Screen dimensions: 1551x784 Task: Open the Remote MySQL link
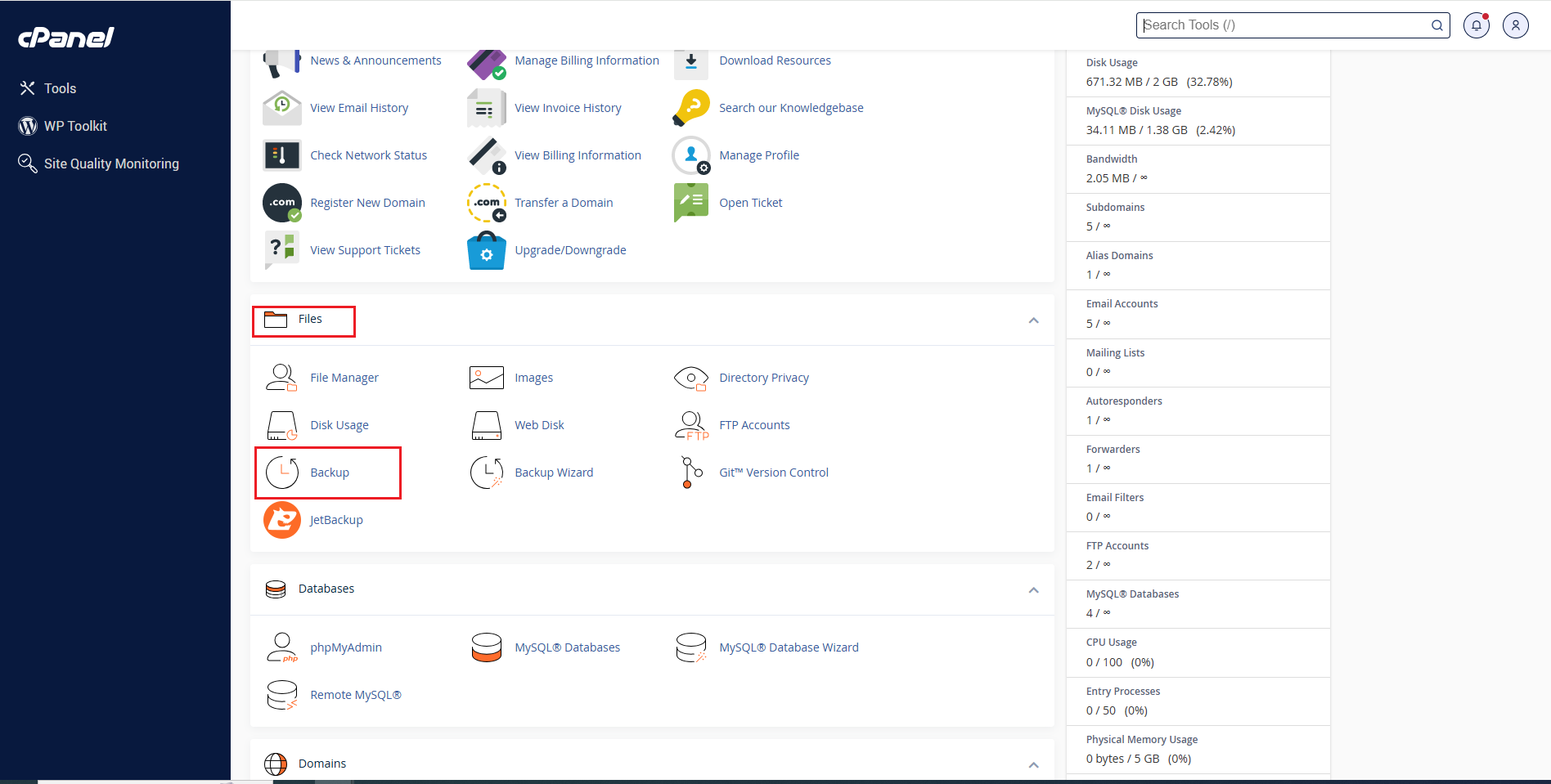coord(356,695)
